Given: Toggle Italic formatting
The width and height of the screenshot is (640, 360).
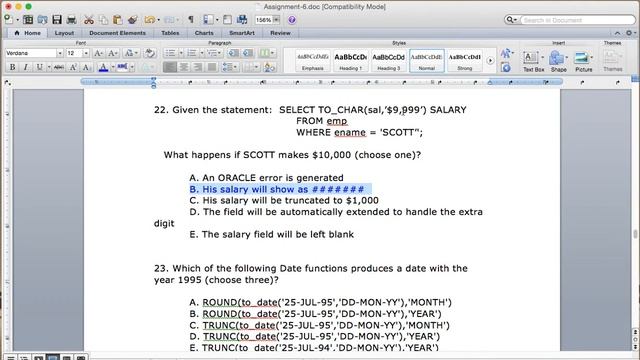Looking at the screenshot, I should pos(26,67).
